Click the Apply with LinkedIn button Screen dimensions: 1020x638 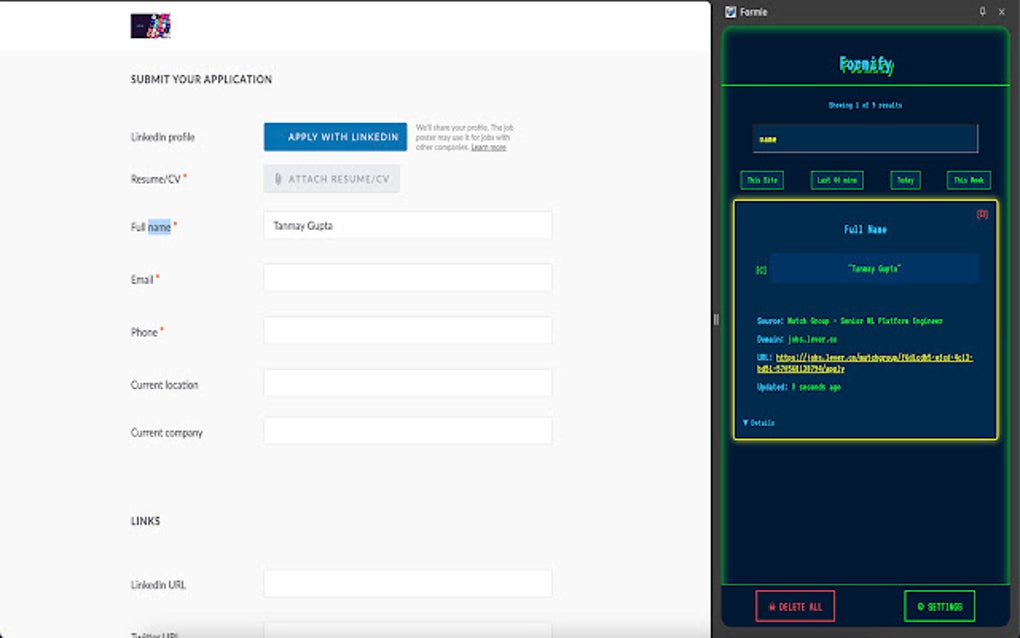[335, 137]
